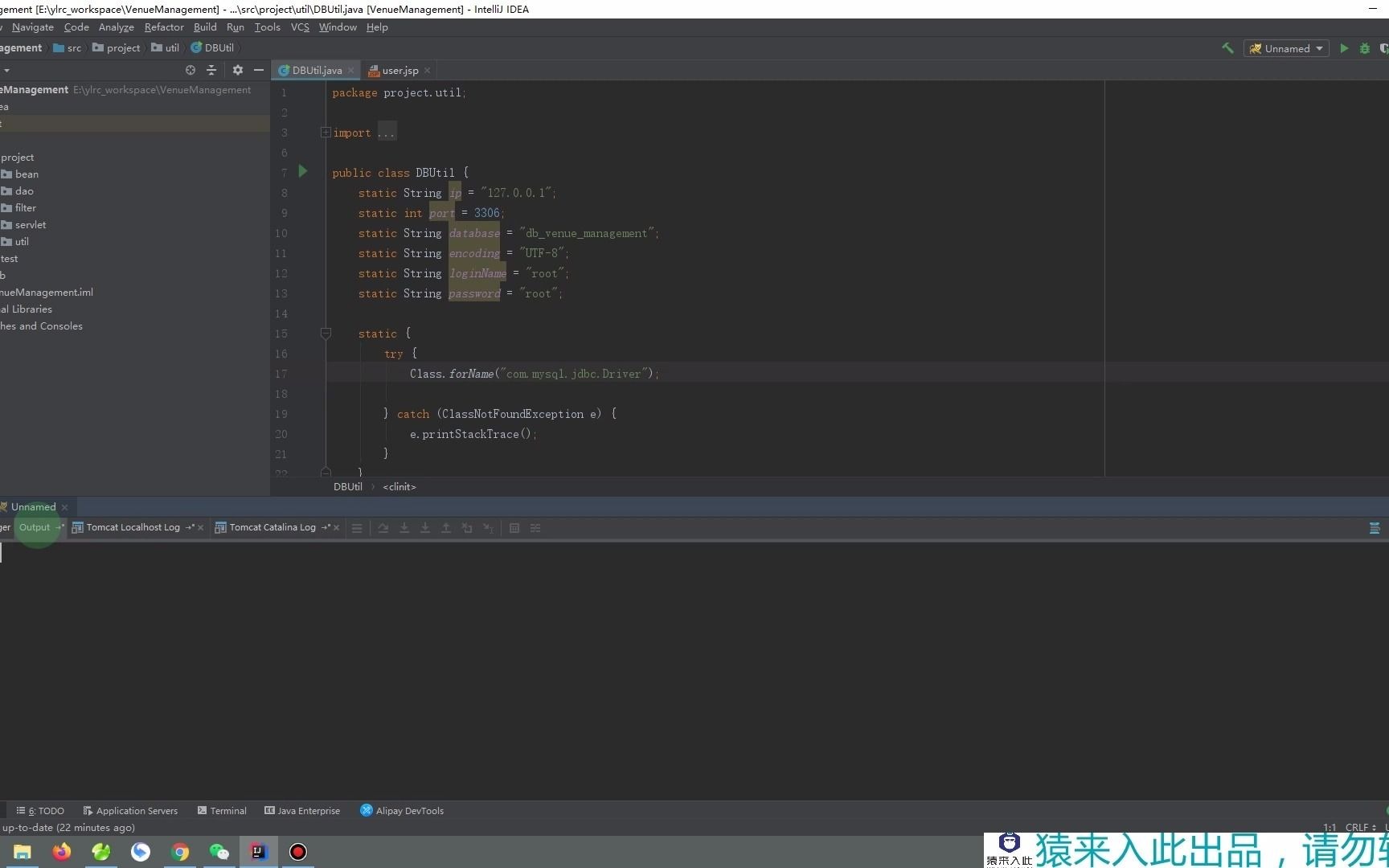Click the Step Over icon in debug toolbar
This screenshot has width=1389, height=868.
383,528
